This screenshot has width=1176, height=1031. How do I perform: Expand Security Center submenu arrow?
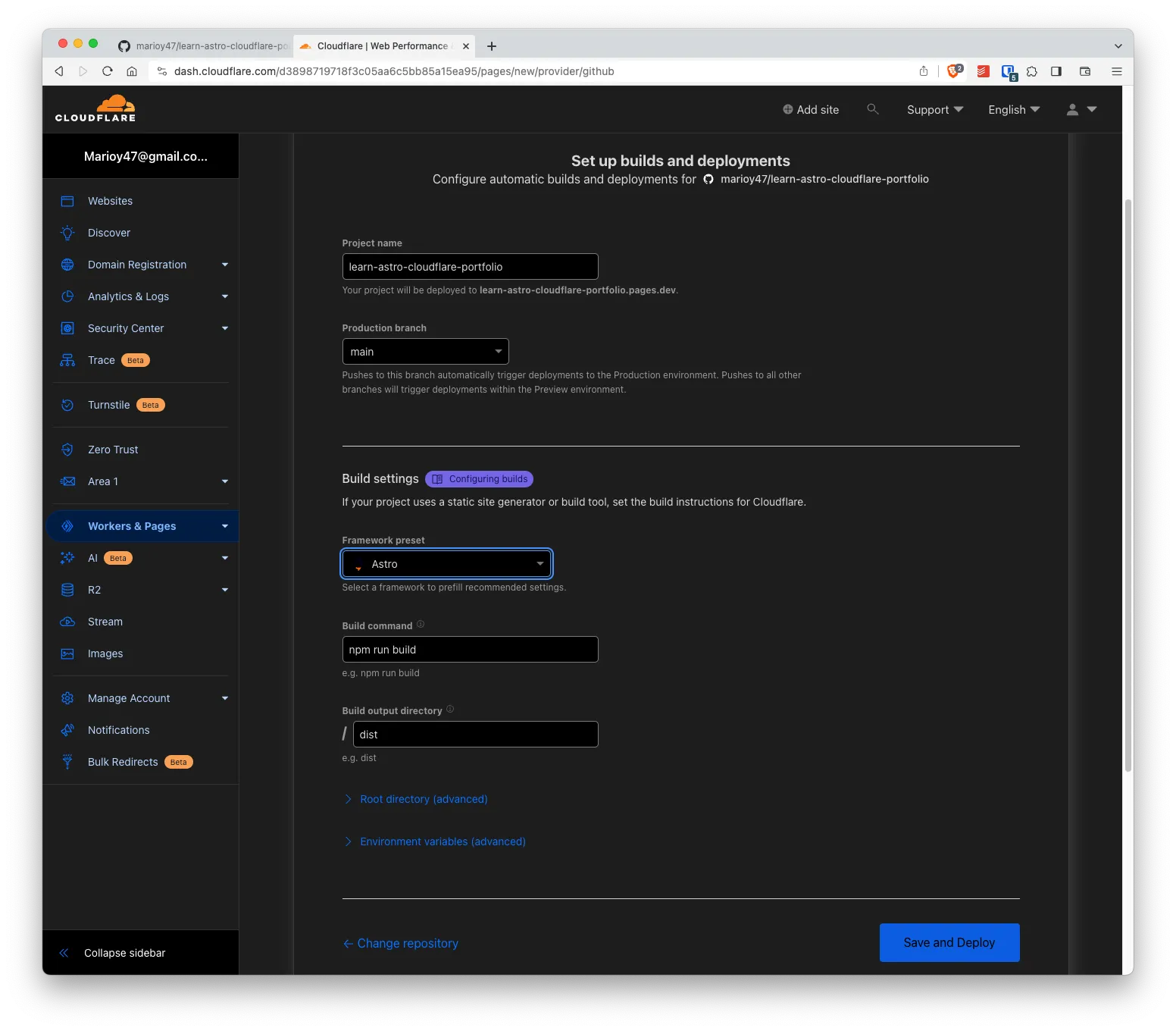[225, 328]
